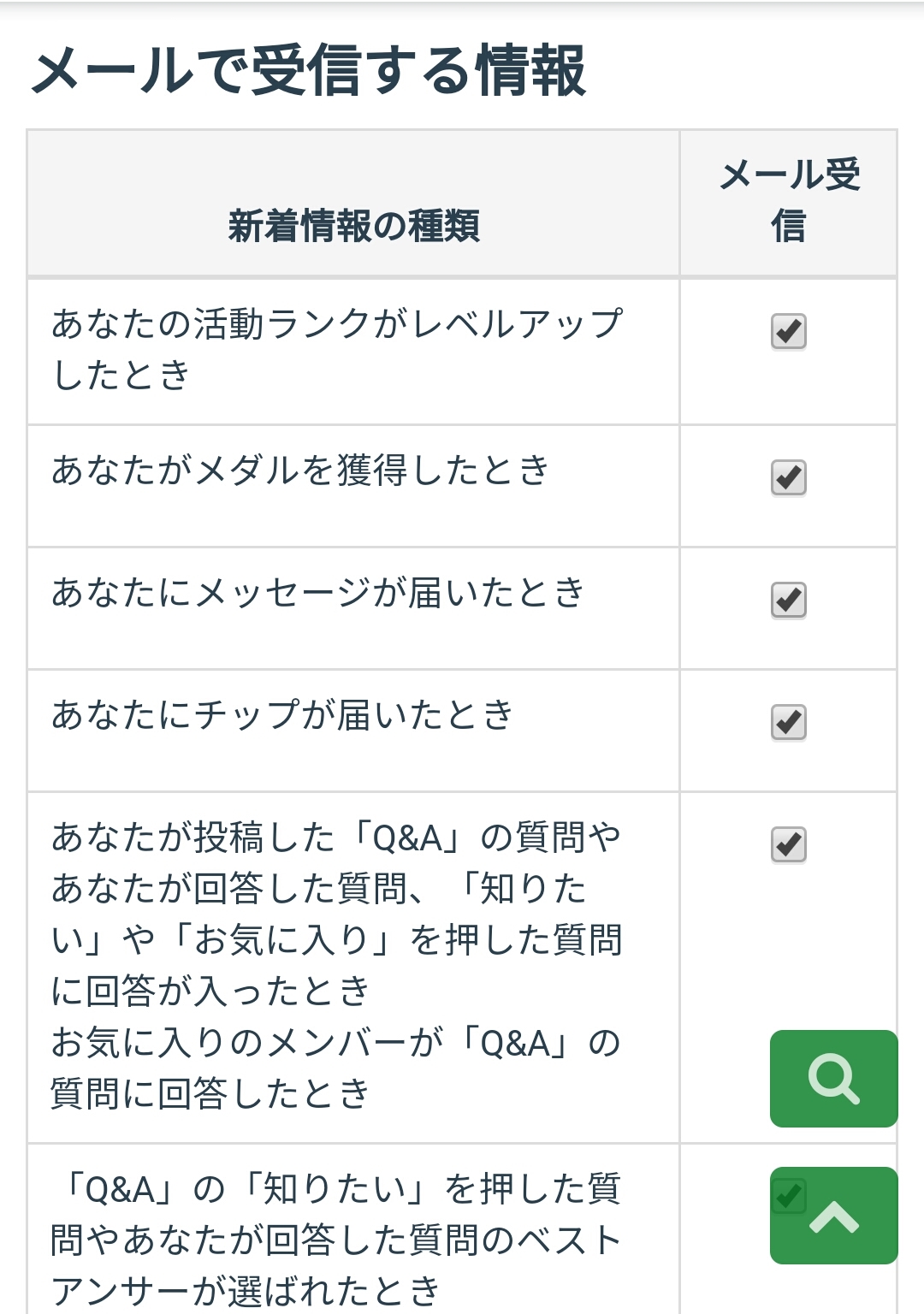Click the メールで受信する情報 page heading
The width and height of the screenshot is (924, 1314).
[308, 70]
